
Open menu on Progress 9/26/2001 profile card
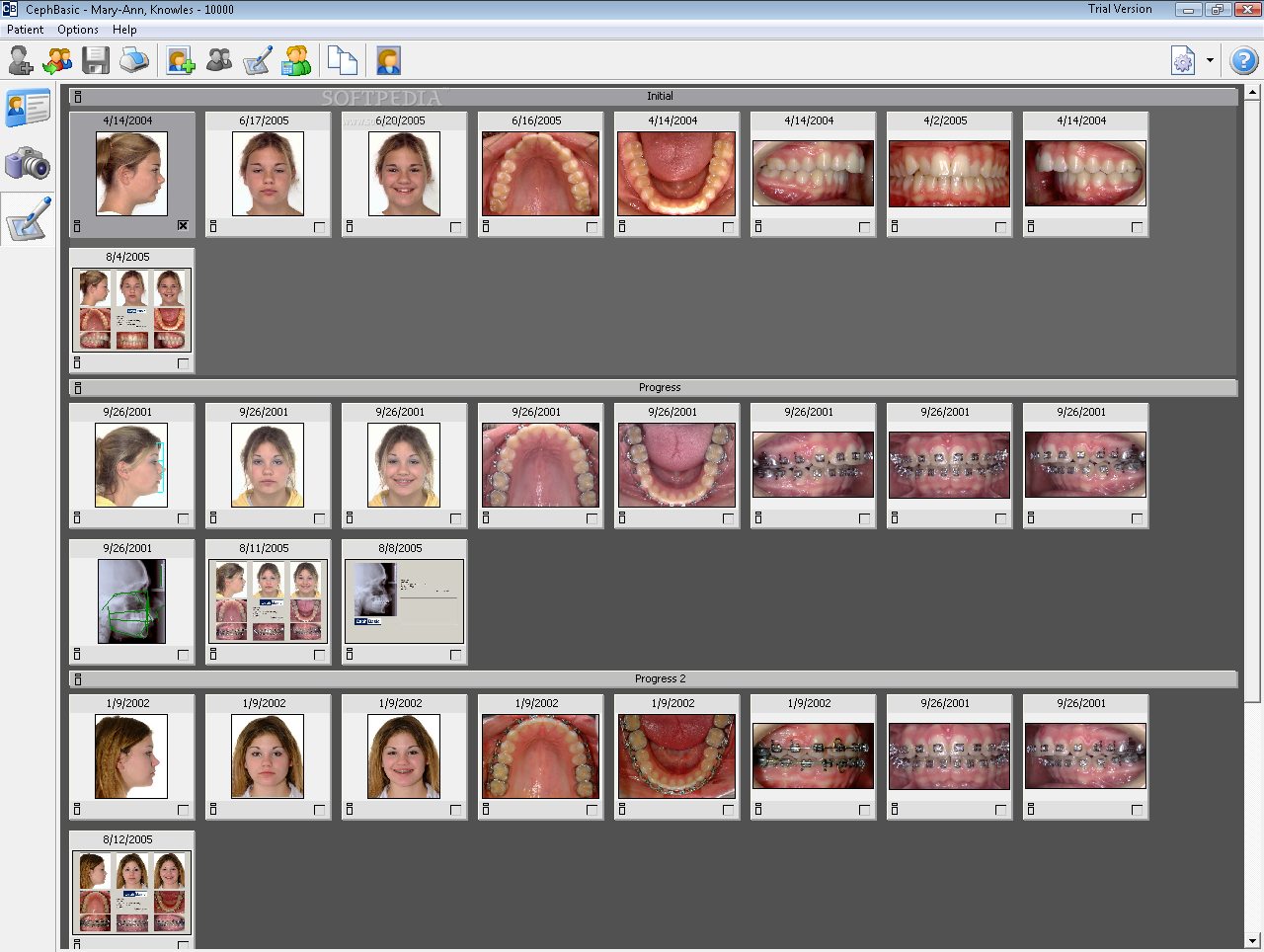[77, 518]
